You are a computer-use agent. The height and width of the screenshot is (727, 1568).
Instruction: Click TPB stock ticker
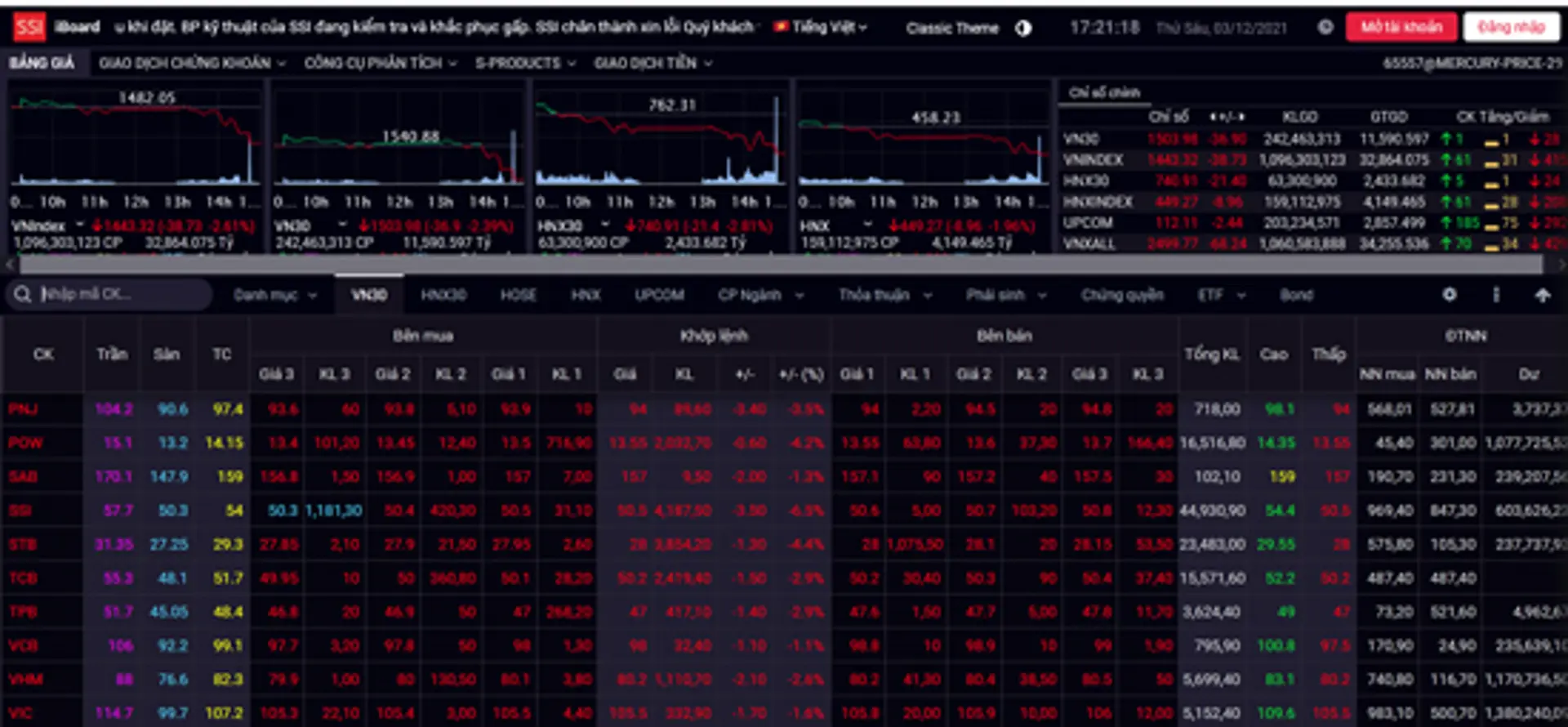click(x=23, y=612)
